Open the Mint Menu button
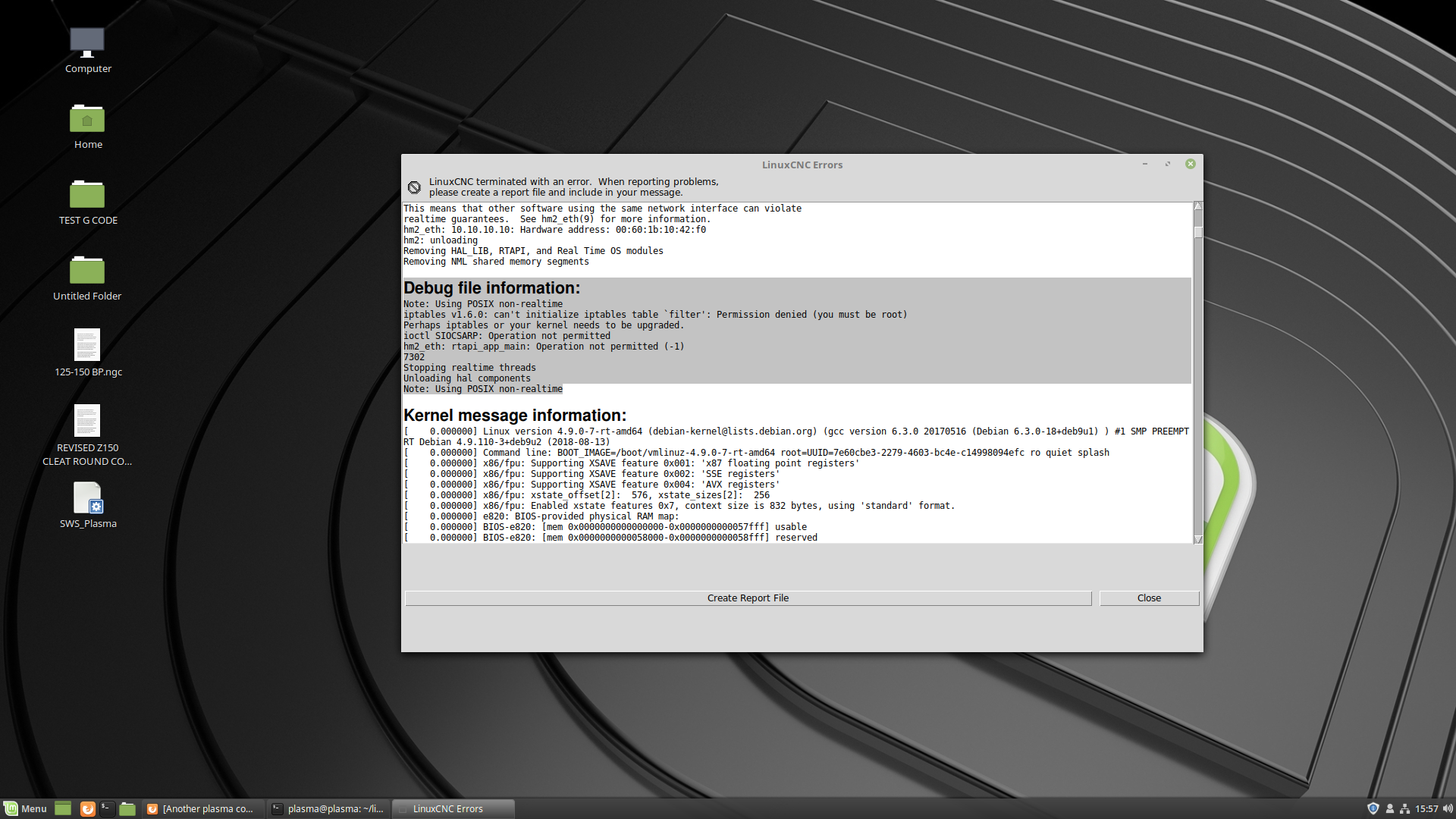The width and height of the screenshot is (1456, 819). point(26,808)
